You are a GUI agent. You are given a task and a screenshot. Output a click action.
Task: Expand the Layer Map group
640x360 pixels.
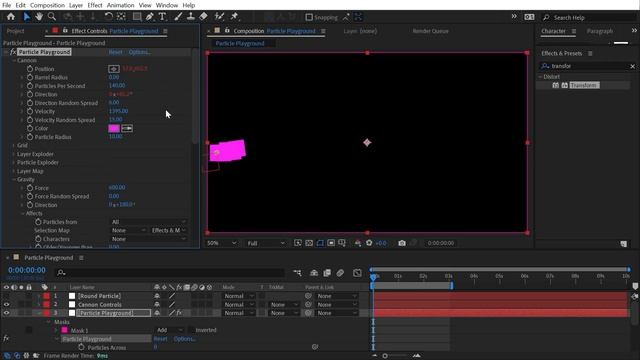pos(14,171)
